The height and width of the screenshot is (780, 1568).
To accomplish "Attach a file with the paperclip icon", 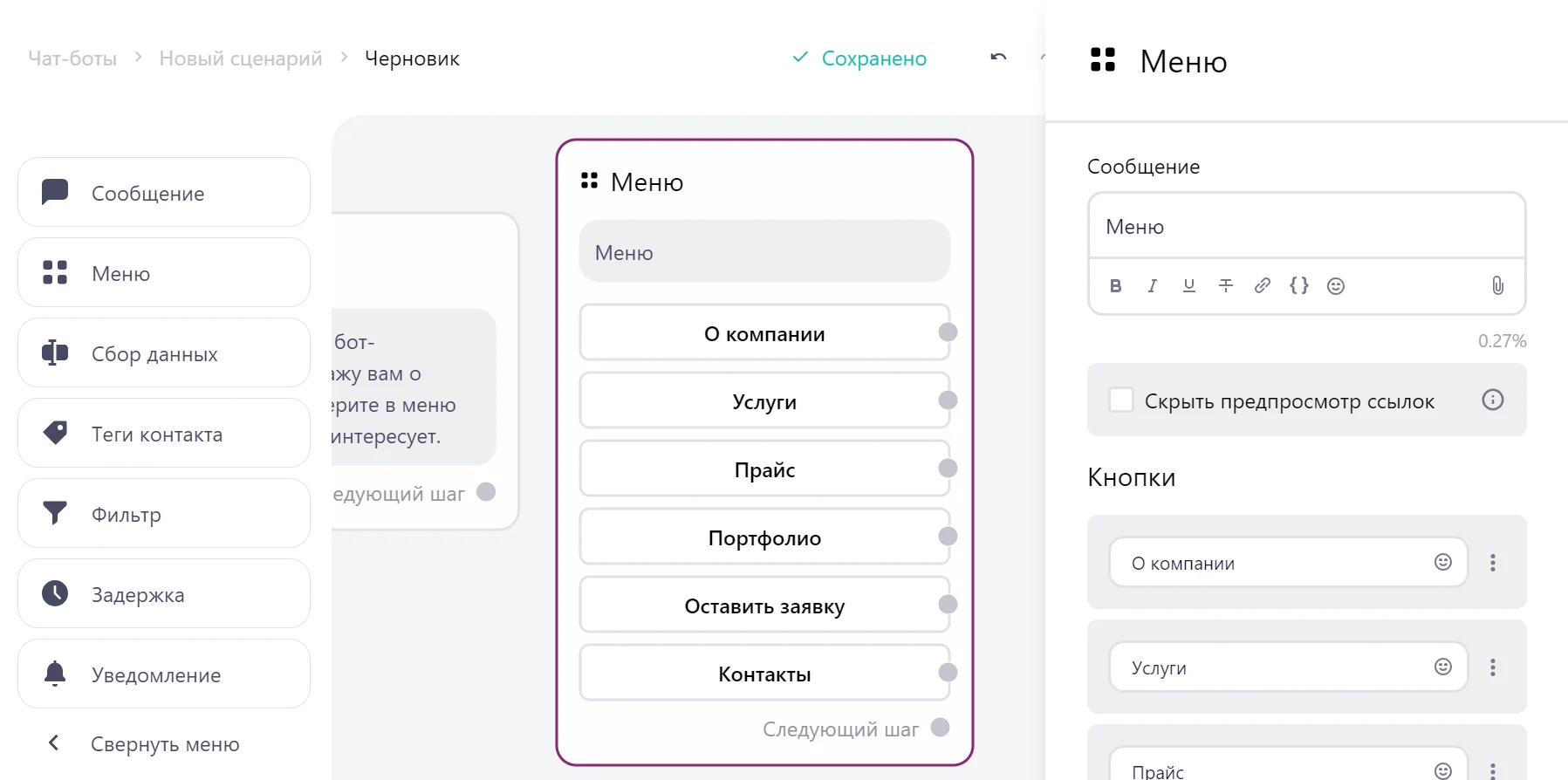I will 1497,286.
